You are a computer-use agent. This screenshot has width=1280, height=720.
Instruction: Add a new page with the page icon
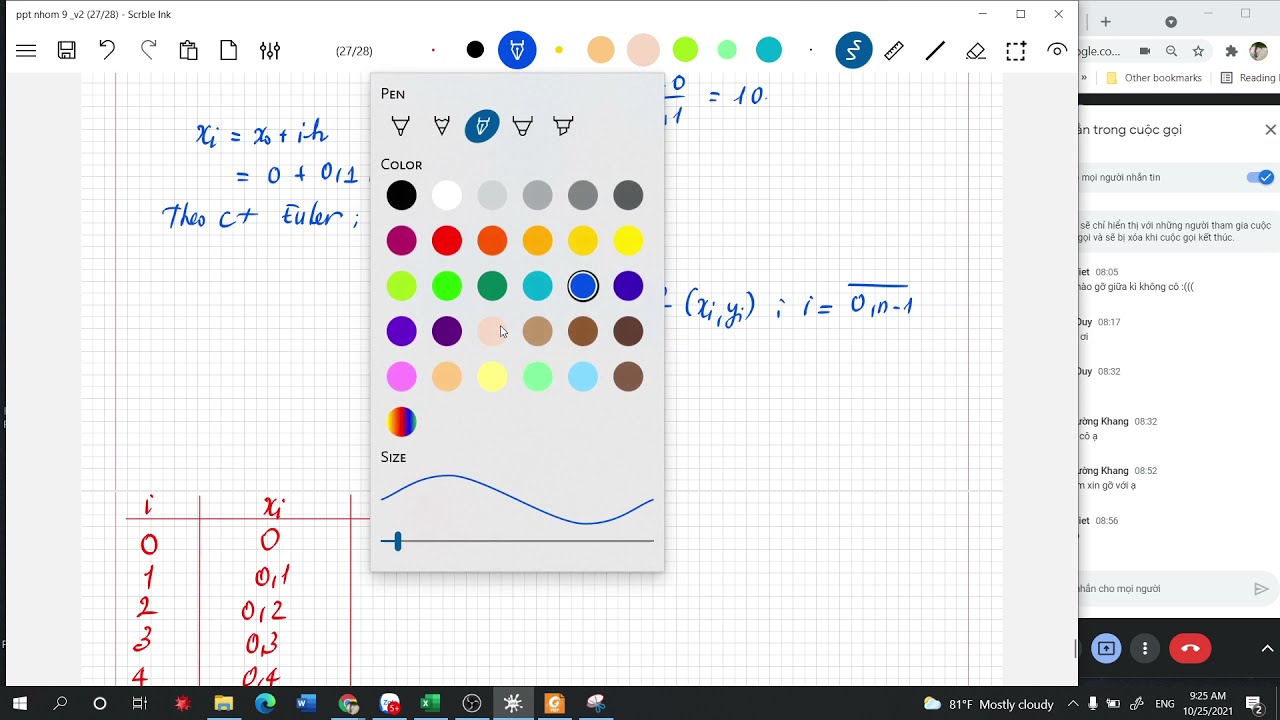click(229, 50)
